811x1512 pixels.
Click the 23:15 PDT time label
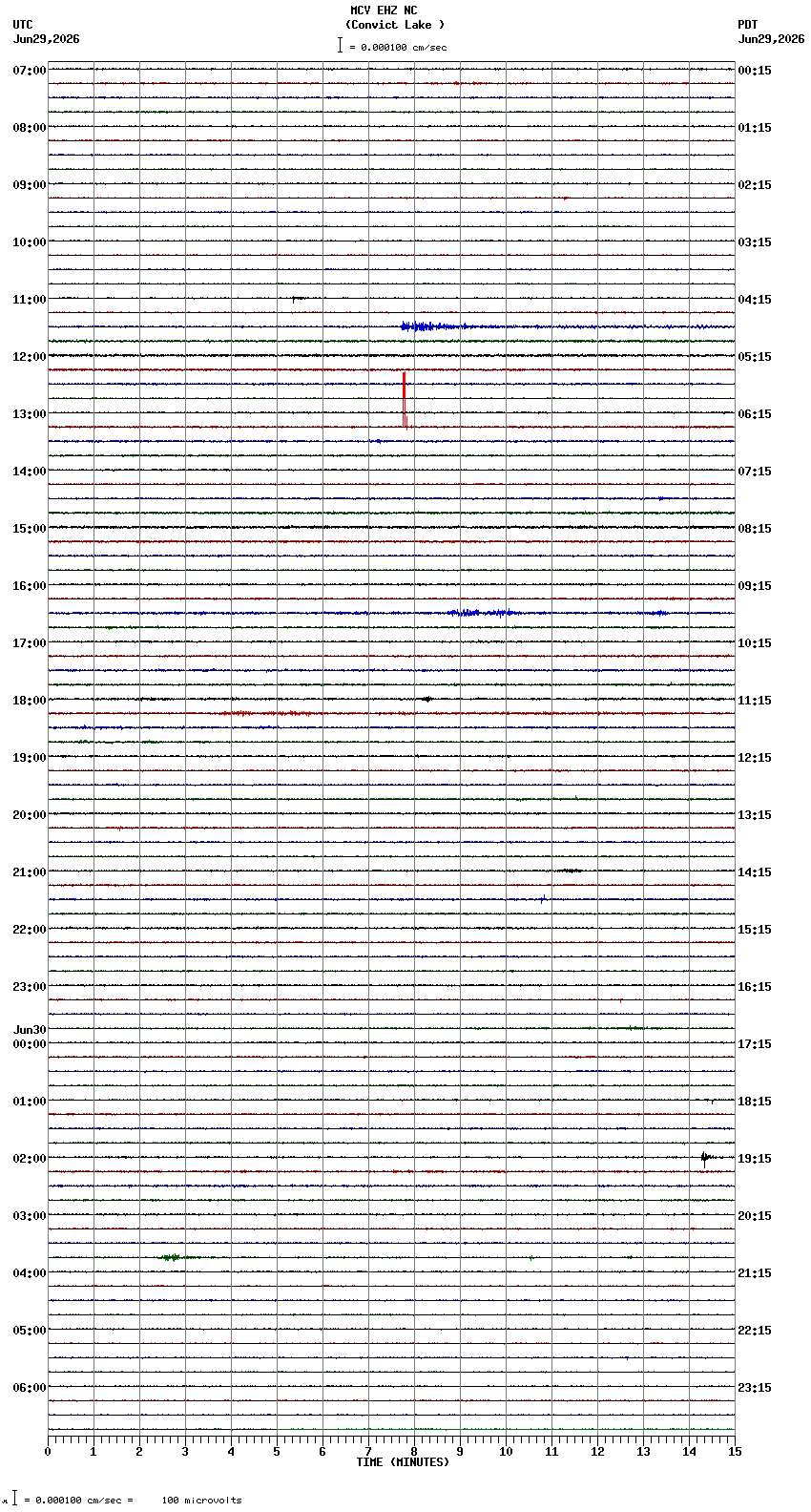tap(755, 1388)
